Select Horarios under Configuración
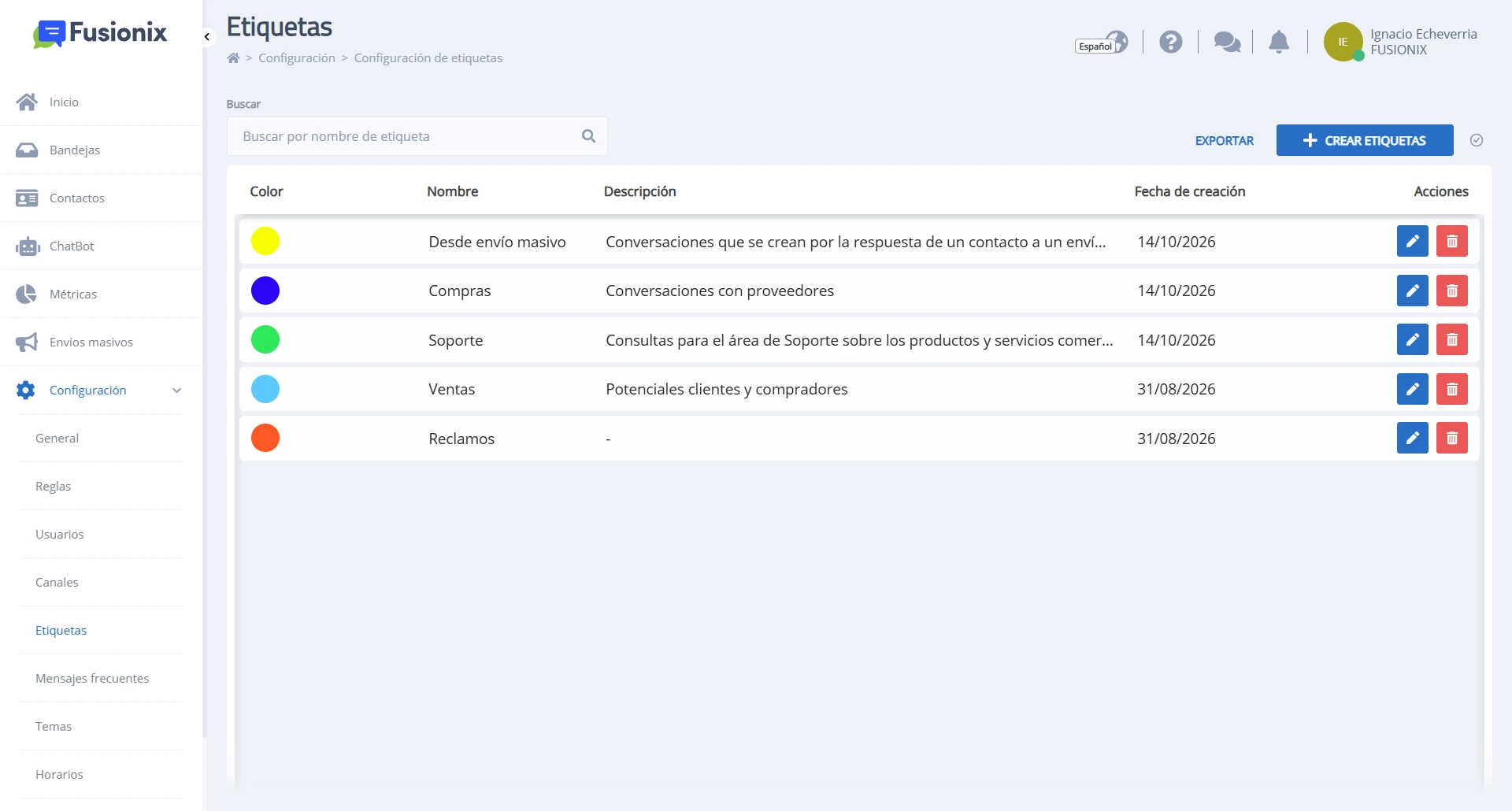Viewport: 1512px width, 811px height. click(101, 775)
